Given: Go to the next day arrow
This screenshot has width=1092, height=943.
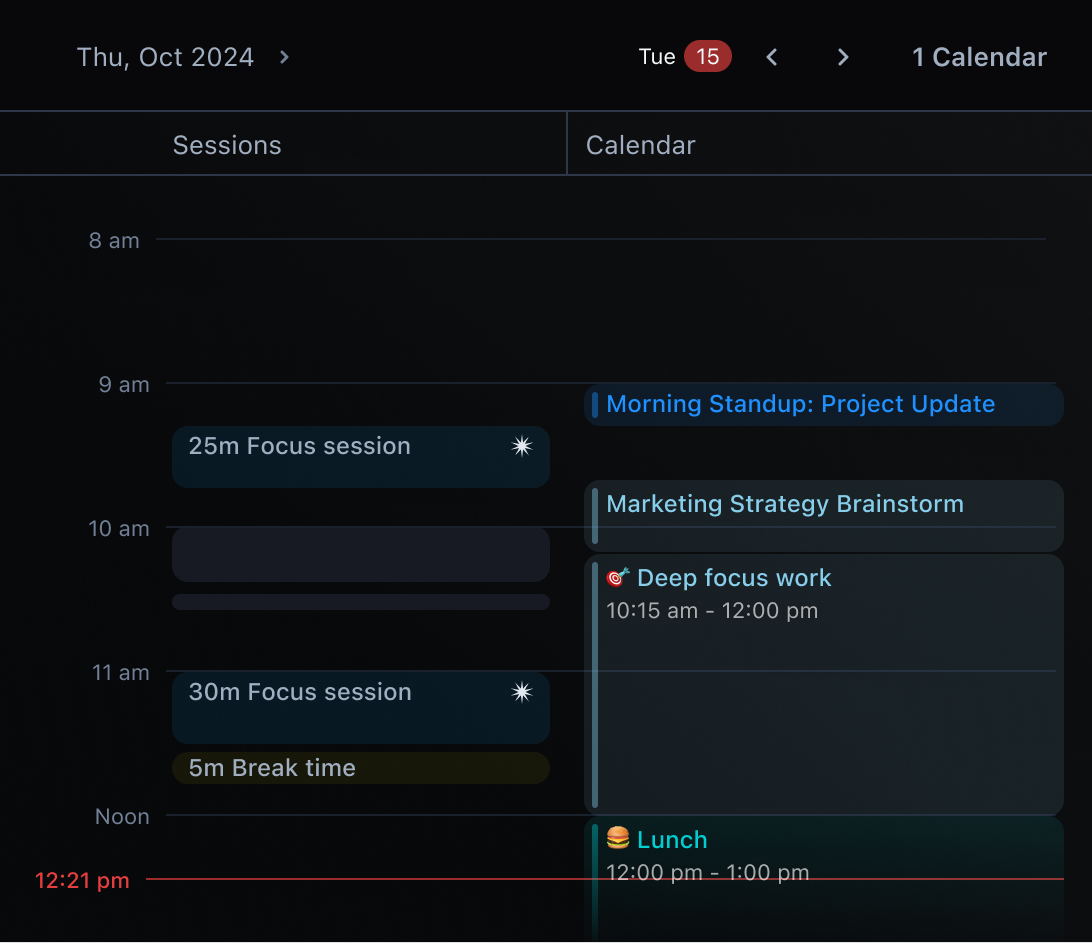Looking at the screenshot, I should coord(843,57).
